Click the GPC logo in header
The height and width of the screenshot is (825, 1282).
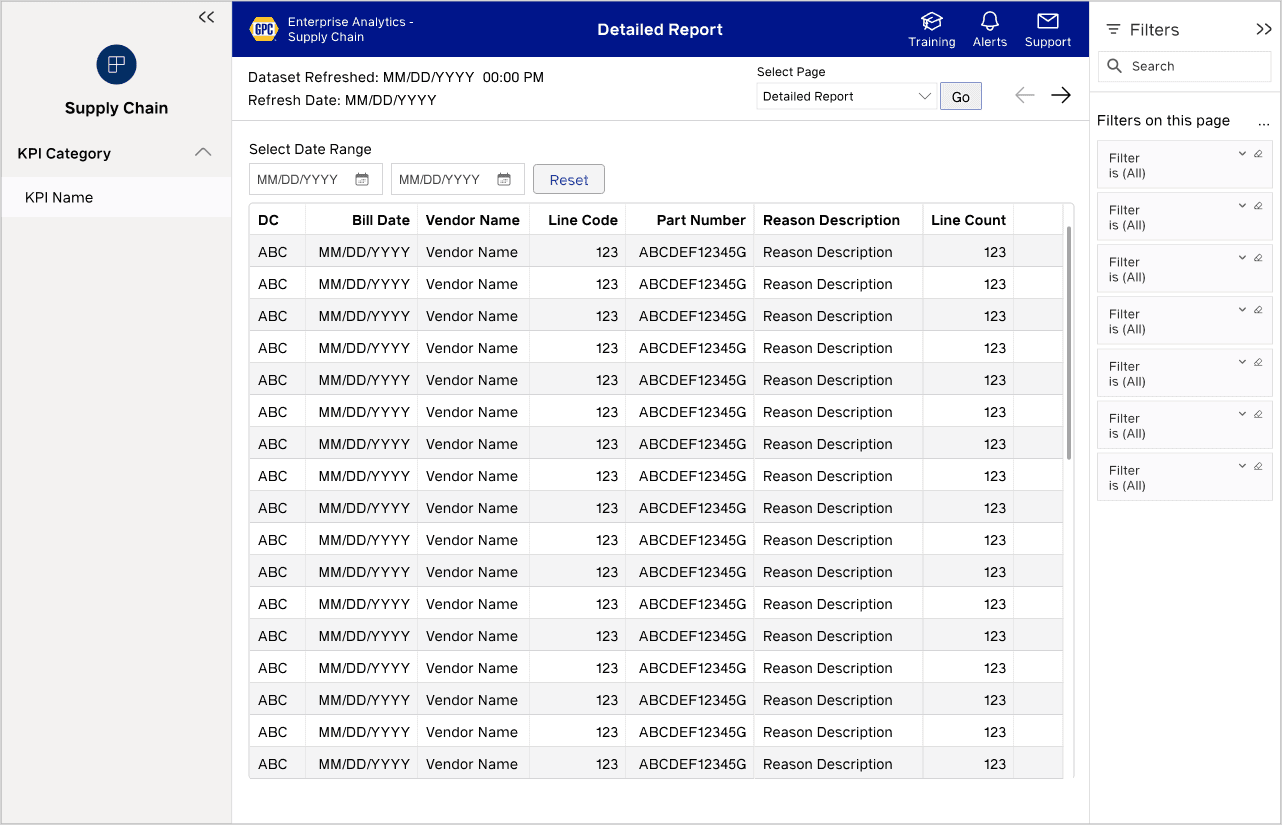[264, 29]
